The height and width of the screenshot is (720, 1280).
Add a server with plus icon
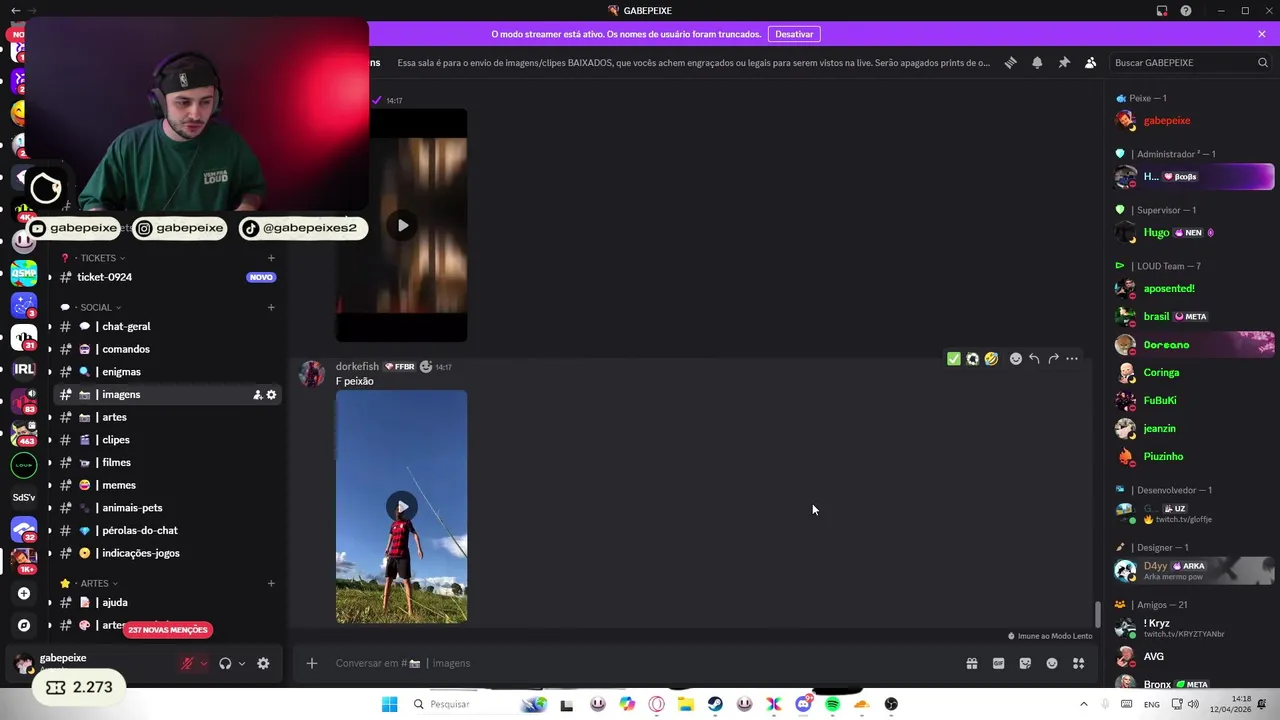point(24,593)
